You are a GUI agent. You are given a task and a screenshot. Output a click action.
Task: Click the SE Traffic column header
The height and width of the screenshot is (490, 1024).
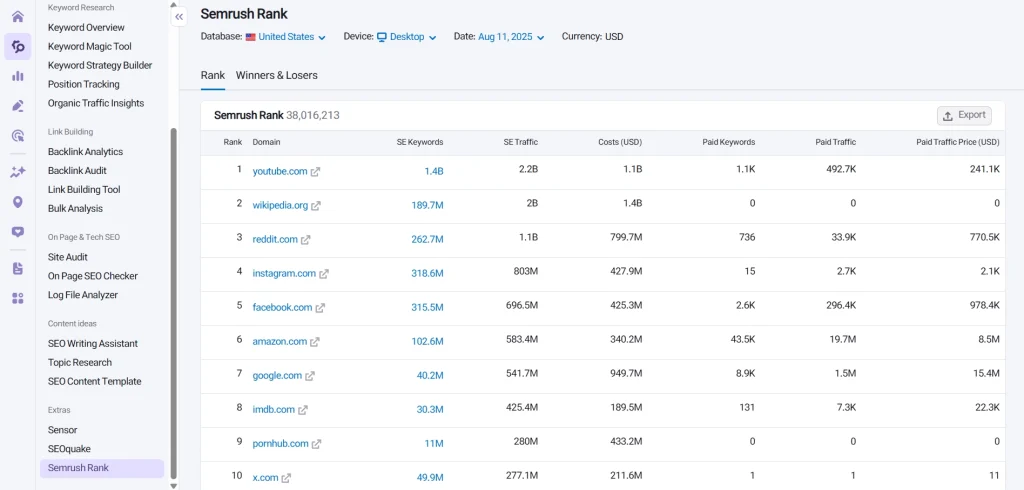(x=520, y=142)
